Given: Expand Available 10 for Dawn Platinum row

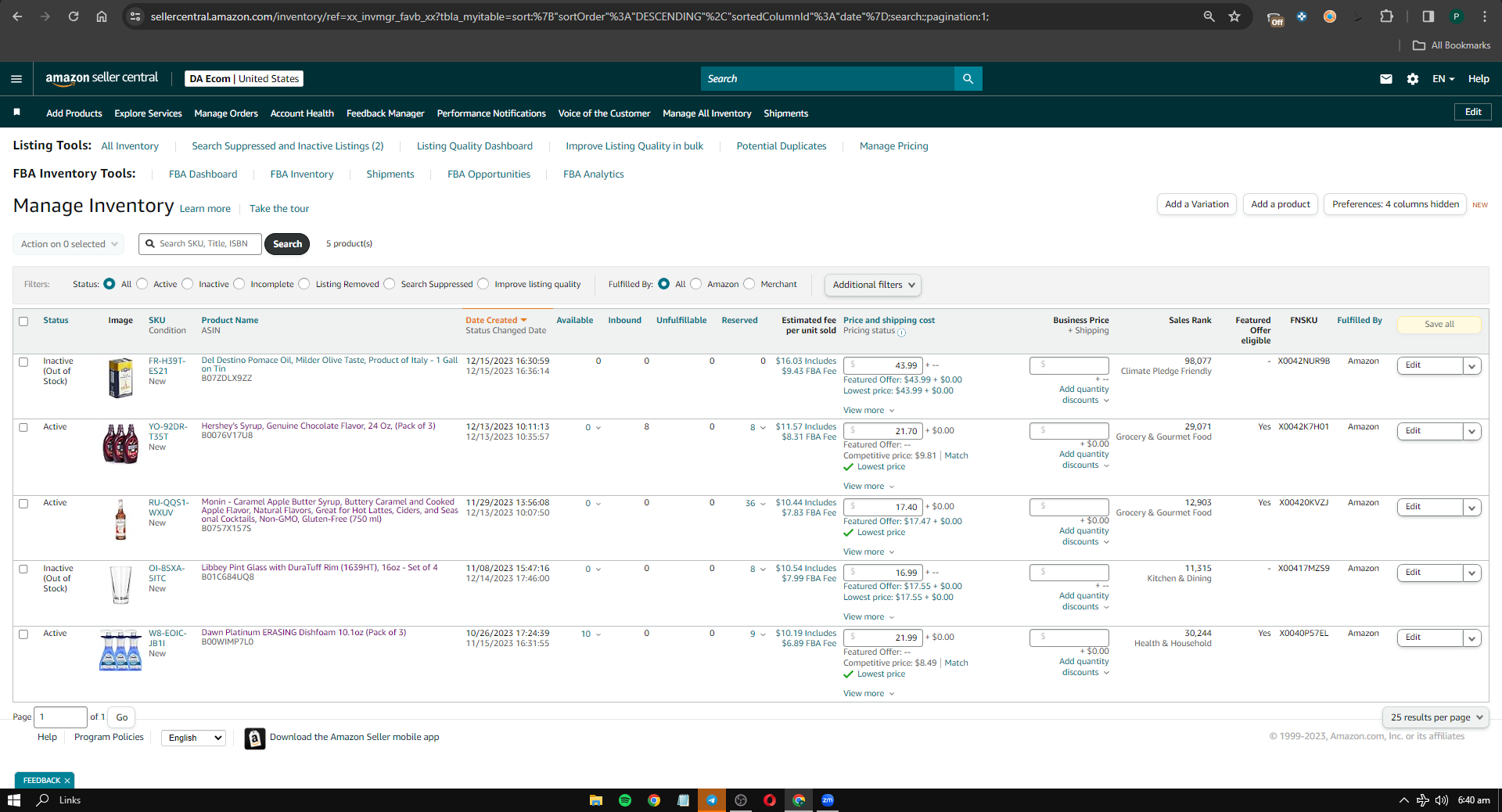Looking at the screenshot, I should pos(591,634).
